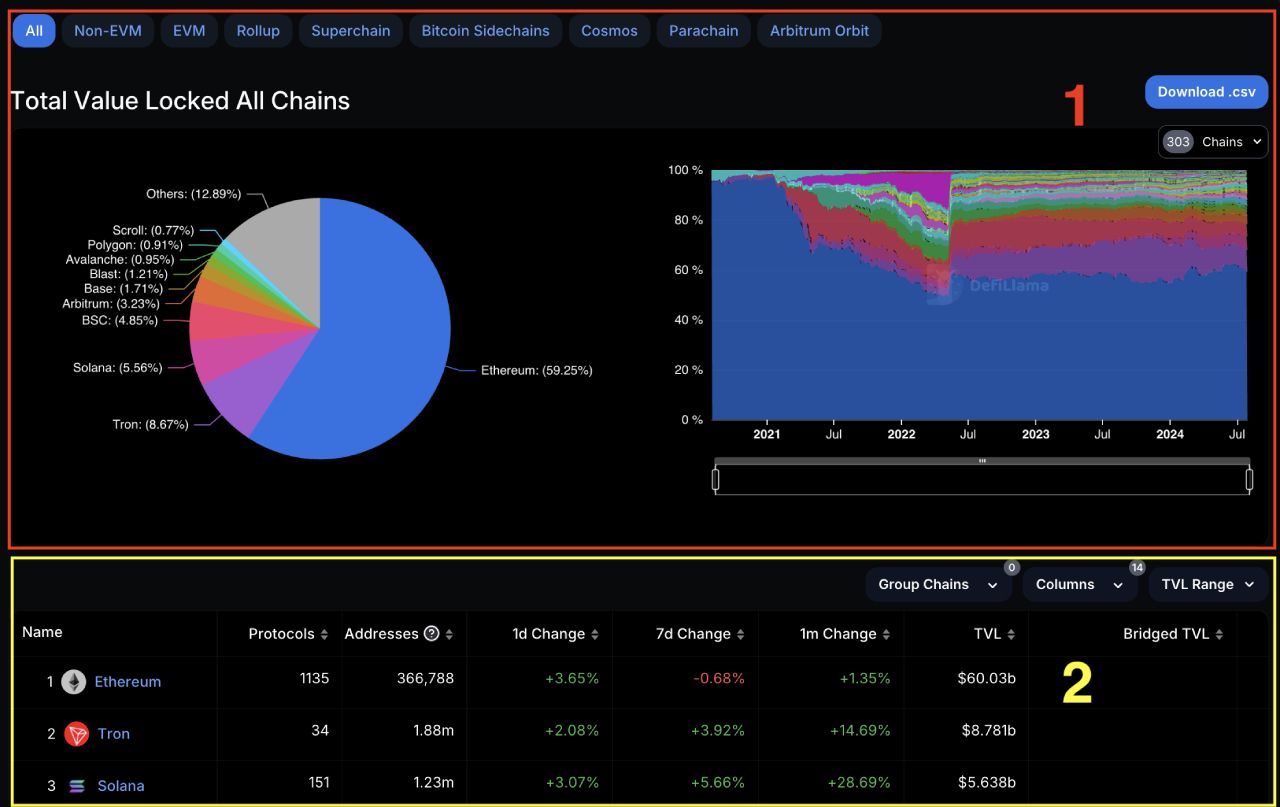Click the Others (12.89%) legend label
Image resolution: width=1280 pixels, height=807 pixels.
click(194, 194)
